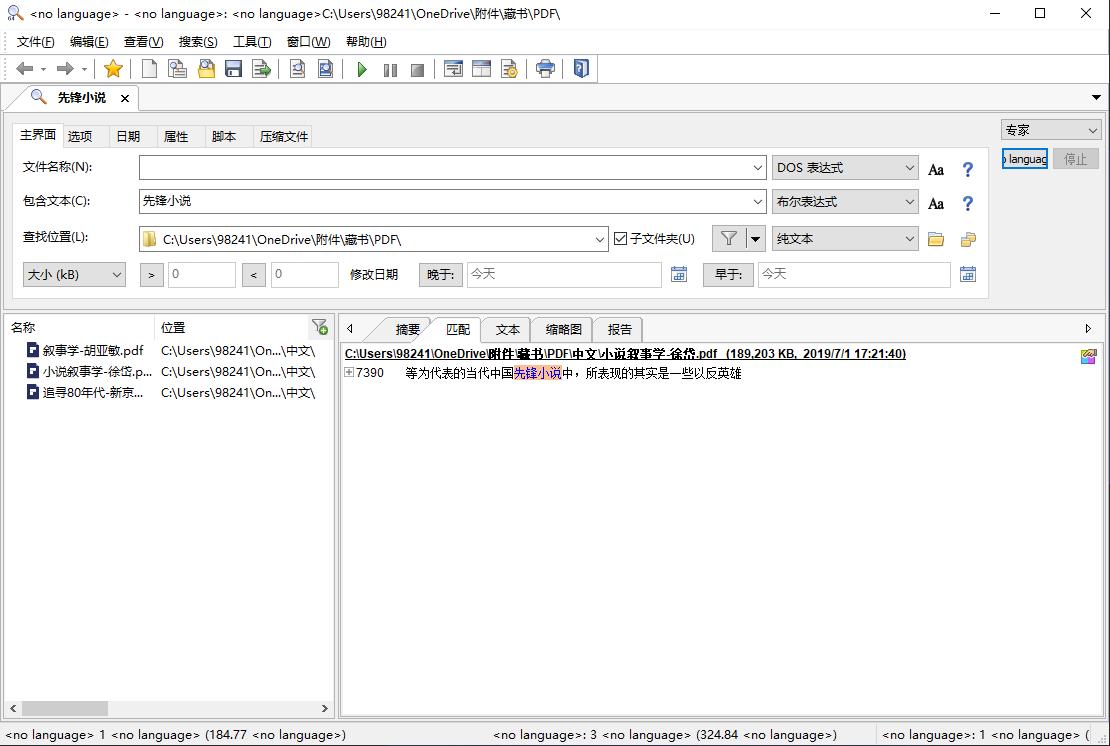Open the DOS 表达式 dropdown

pos(845,168)
